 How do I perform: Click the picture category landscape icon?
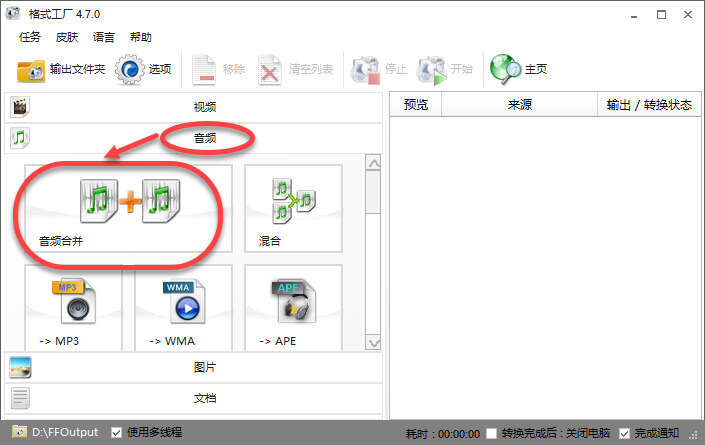tap(20, 367)
